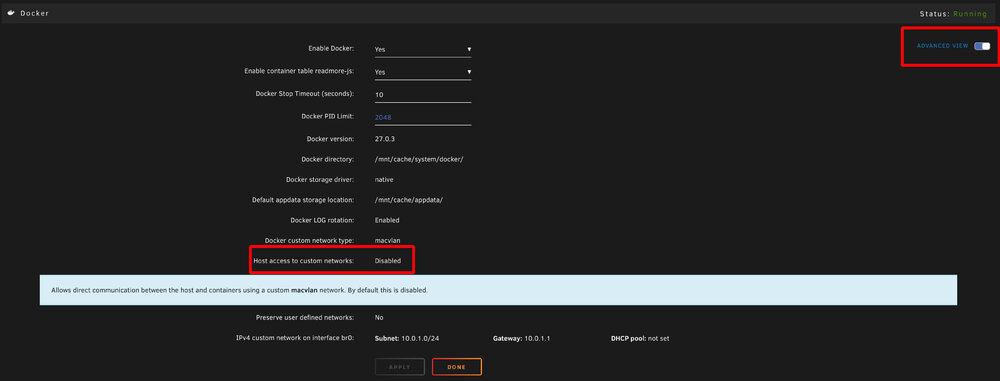Click the Gateway value '10.0.1.1'

click(x=537, y=338)
